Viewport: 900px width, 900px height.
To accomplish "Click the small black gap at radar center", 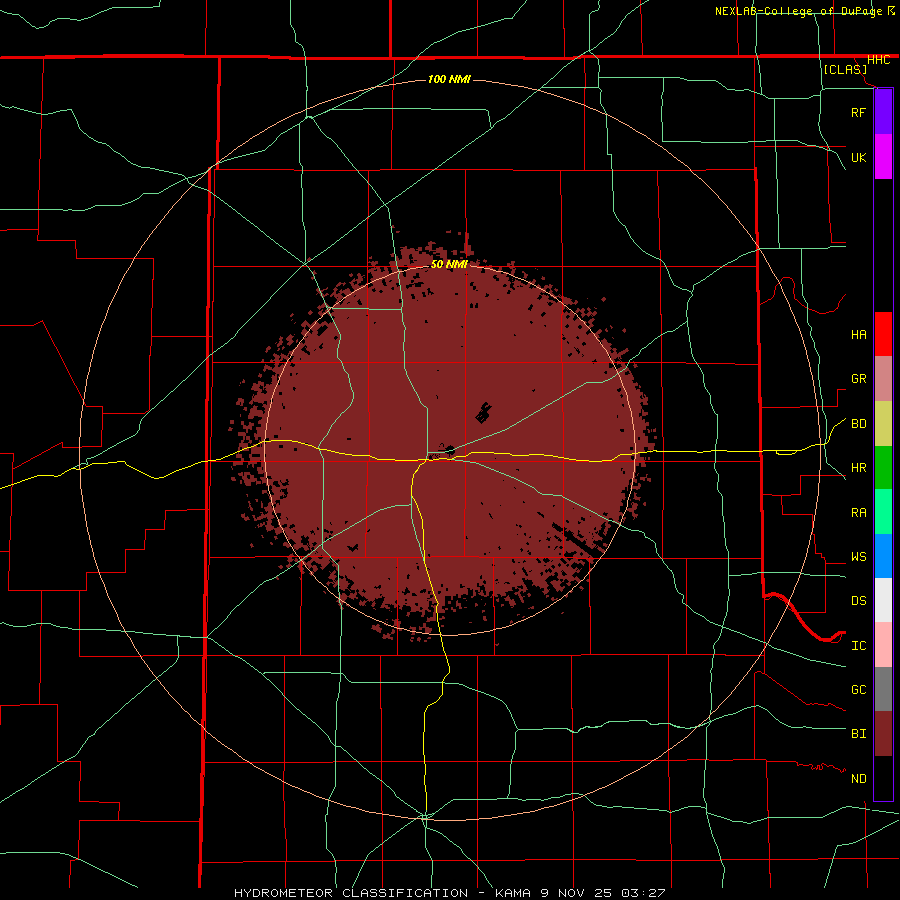I will 449,451.
